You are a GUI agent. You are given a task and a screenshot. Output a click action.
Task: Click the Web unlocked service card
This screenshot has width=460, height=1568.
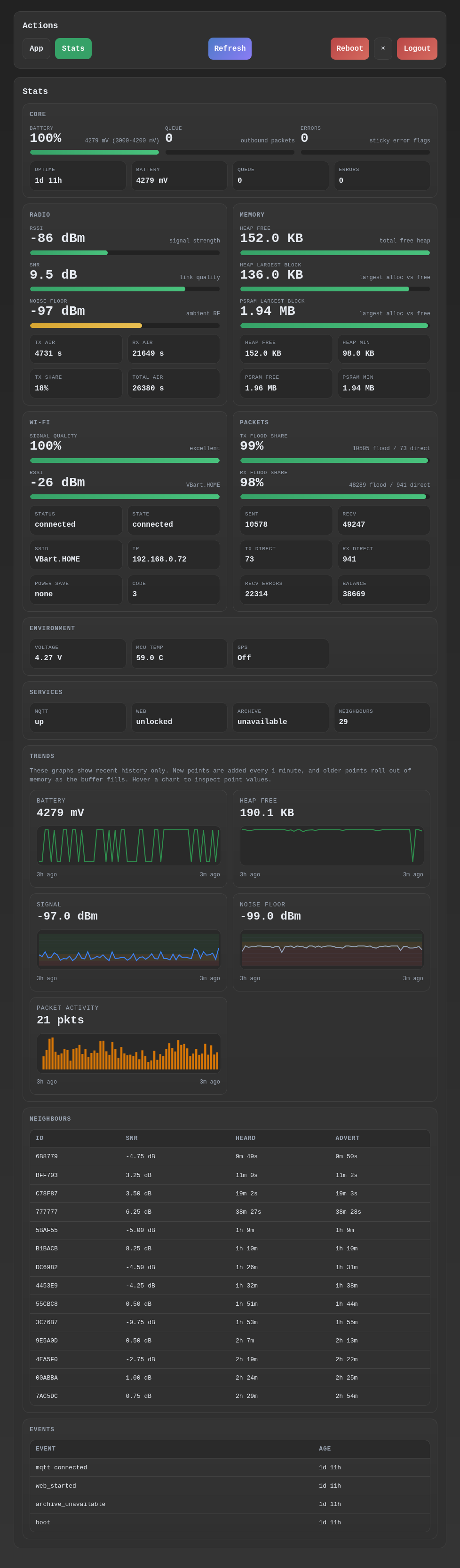click(179, 718)
